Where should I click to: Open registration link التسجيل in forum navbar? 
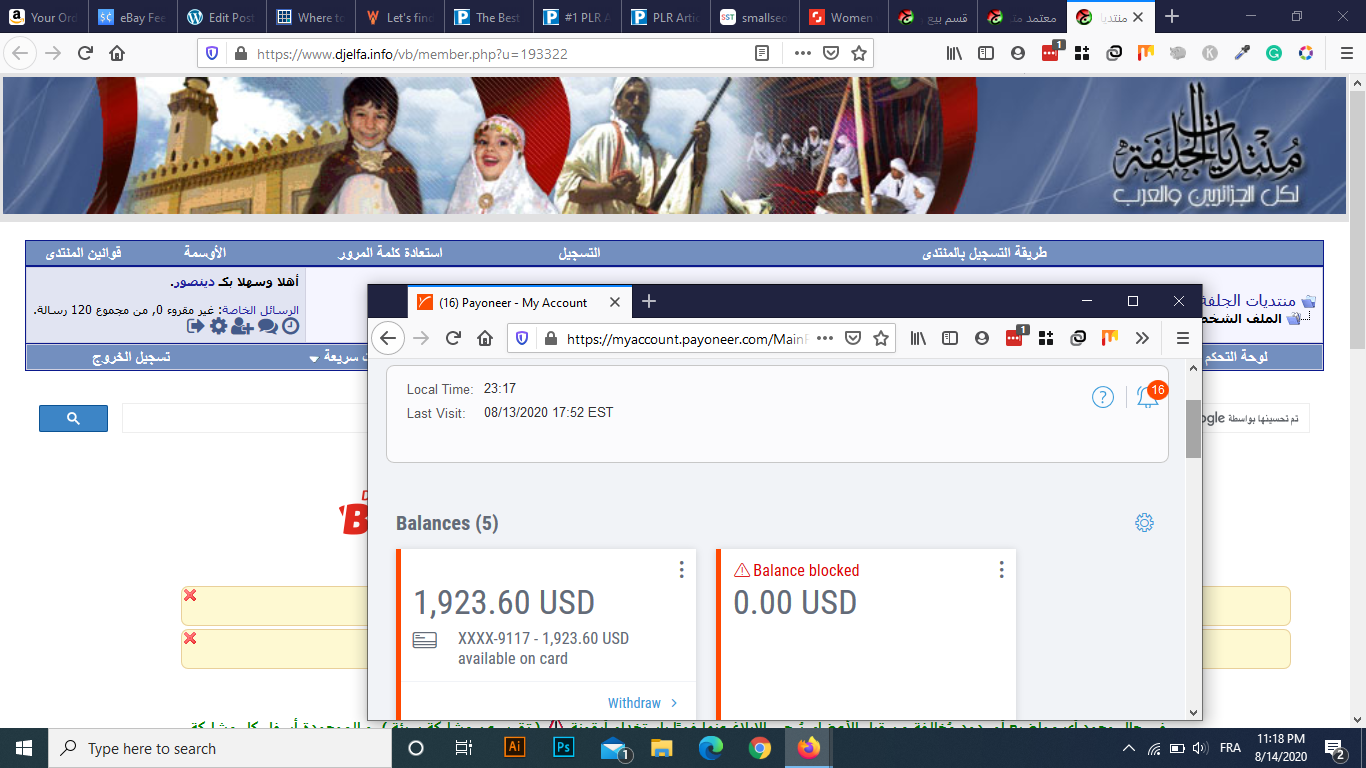(580, 254)
